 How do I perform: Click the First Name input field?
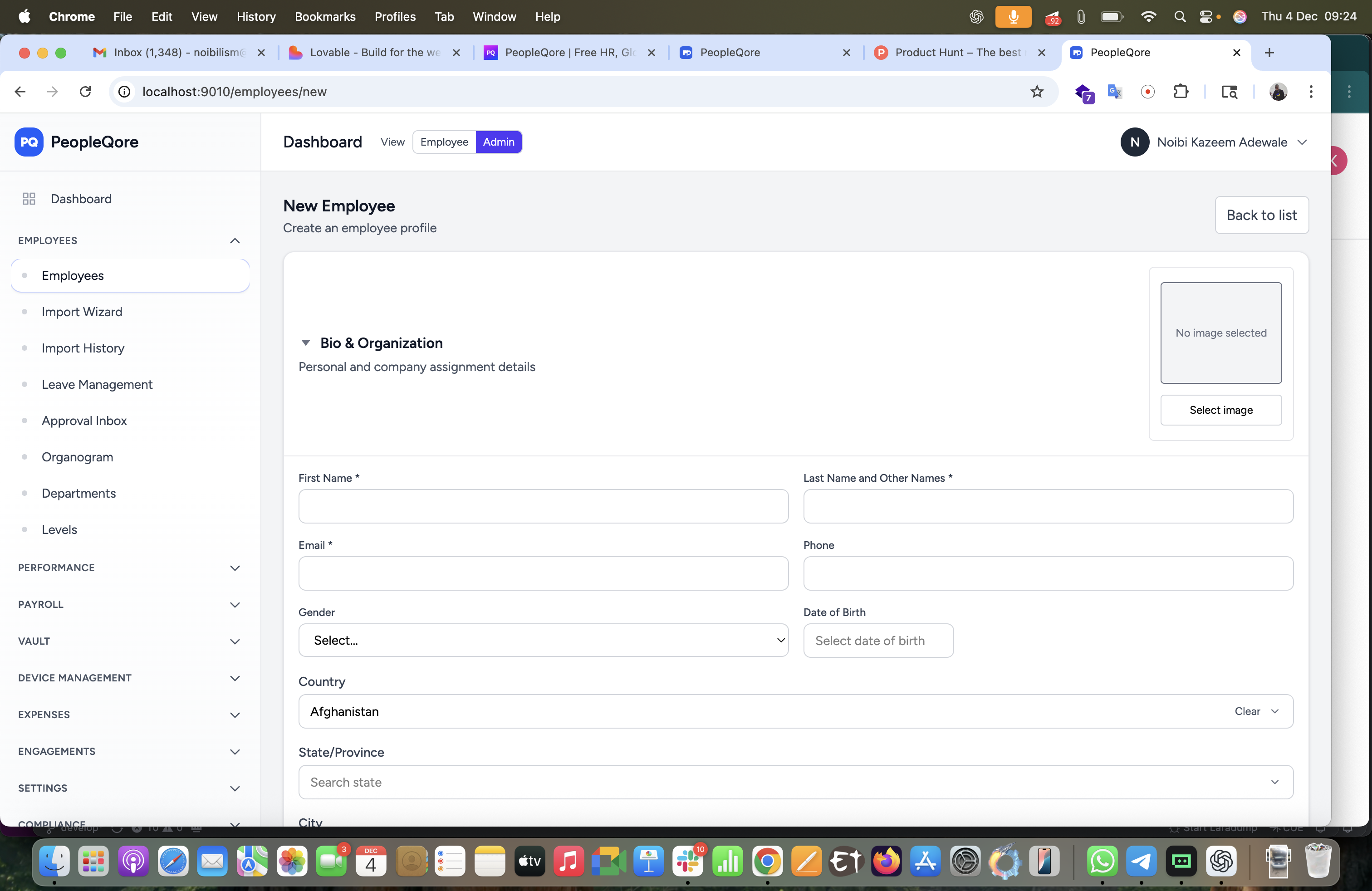pos(543,506)
